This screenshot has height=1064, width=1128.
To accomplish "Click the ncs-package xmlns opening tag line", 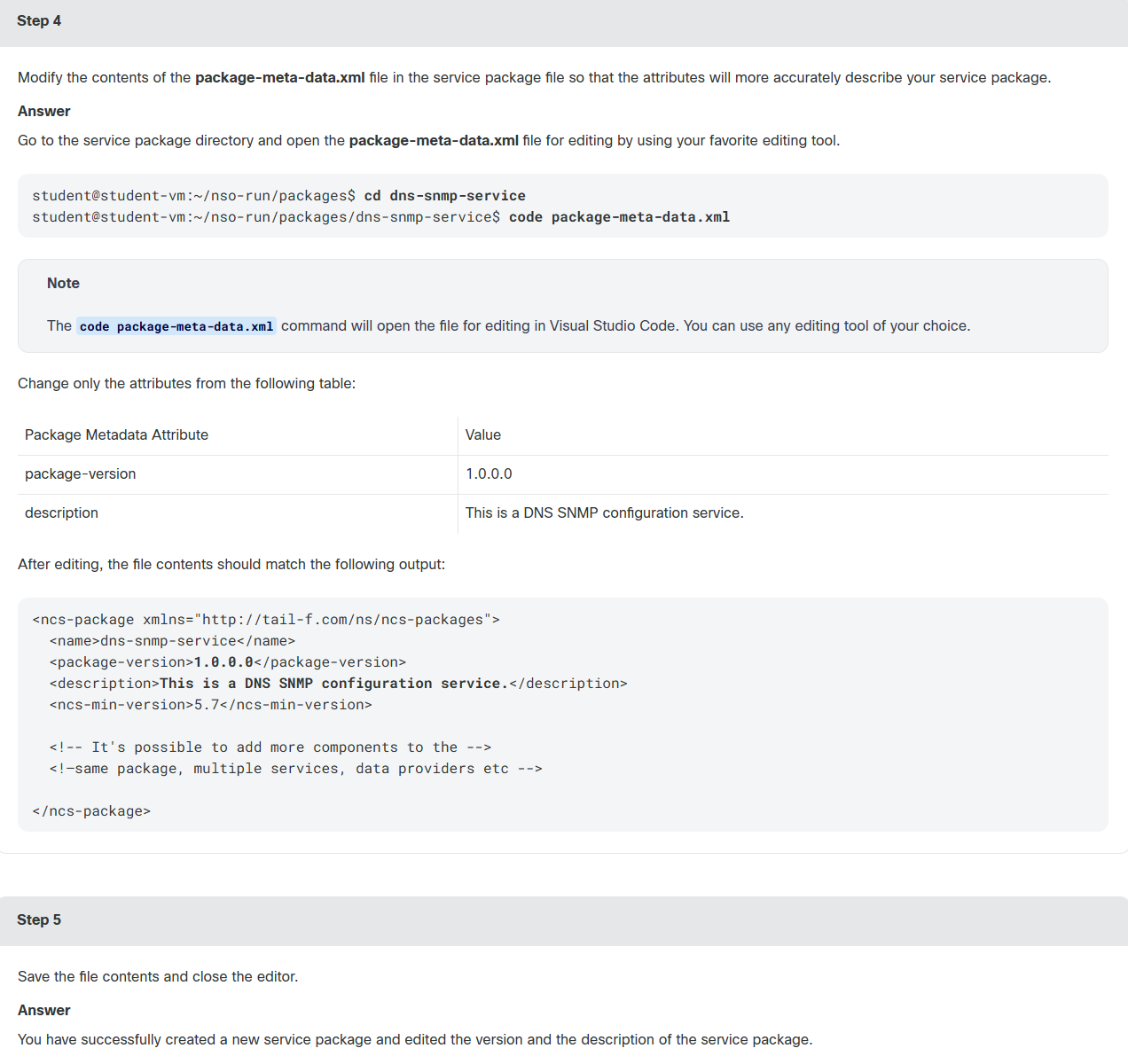I will [266, 620].
